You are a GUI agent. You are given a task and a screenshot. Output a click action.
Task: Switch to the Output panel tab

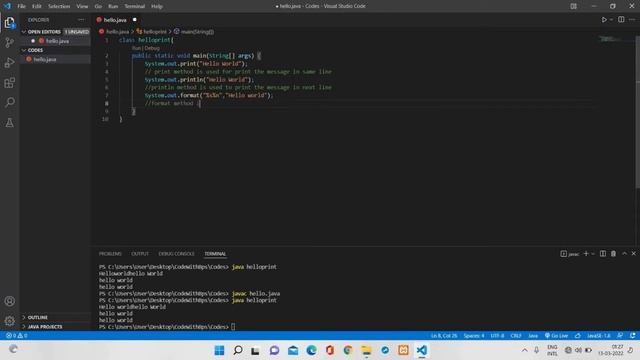point(140,254)
